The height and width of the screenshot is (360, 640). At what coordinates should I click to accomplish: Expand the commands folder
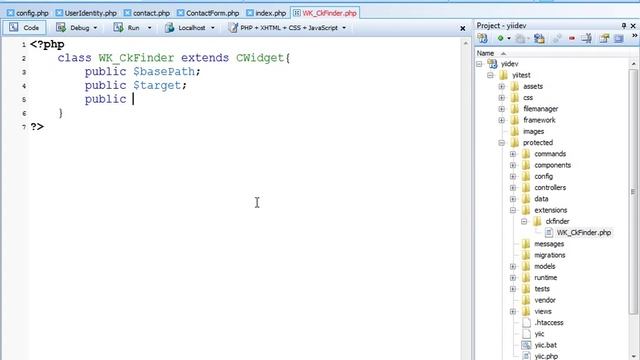tap(513, 154)
